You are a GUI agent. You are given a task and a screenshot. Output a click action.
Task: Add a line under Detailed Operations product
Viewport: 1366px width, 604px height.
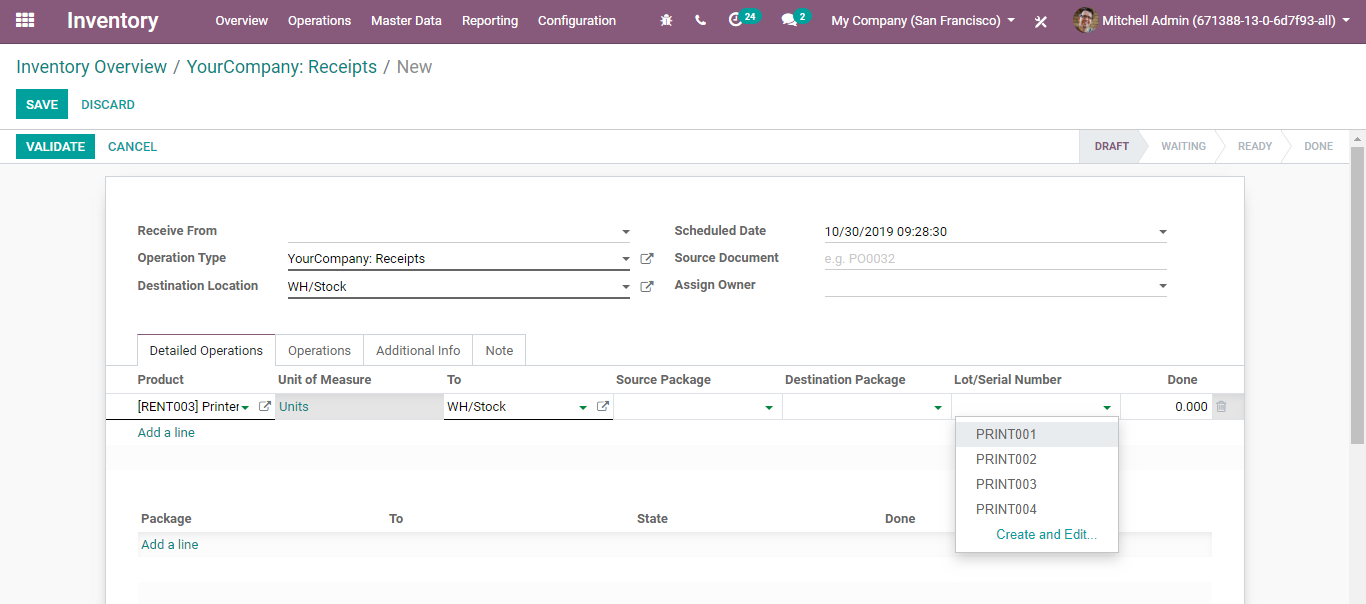point(166,433)
